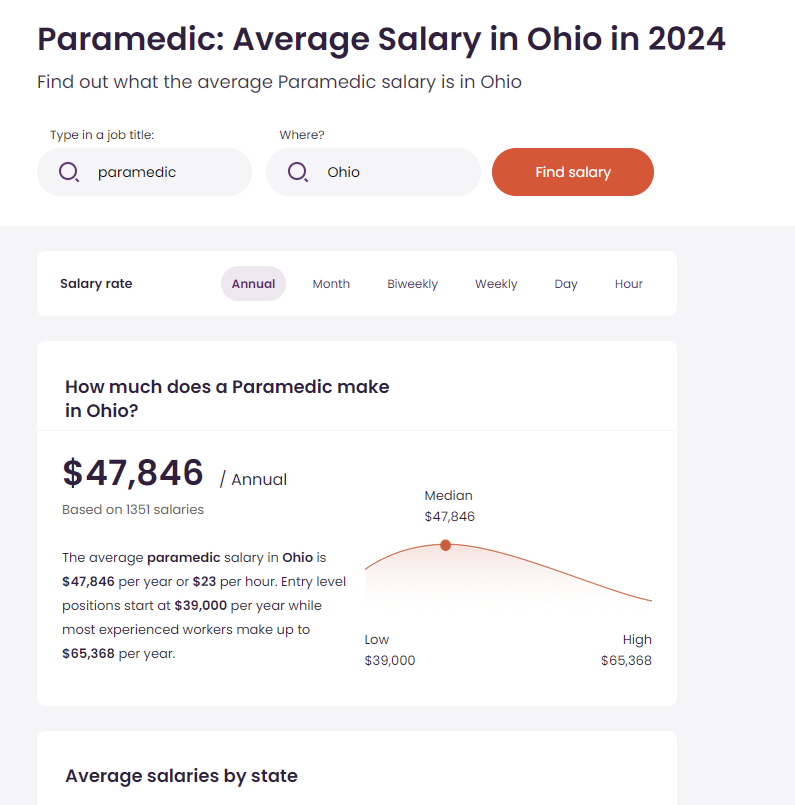
Task: Click the search icon in location field
Action: [297, 172]
